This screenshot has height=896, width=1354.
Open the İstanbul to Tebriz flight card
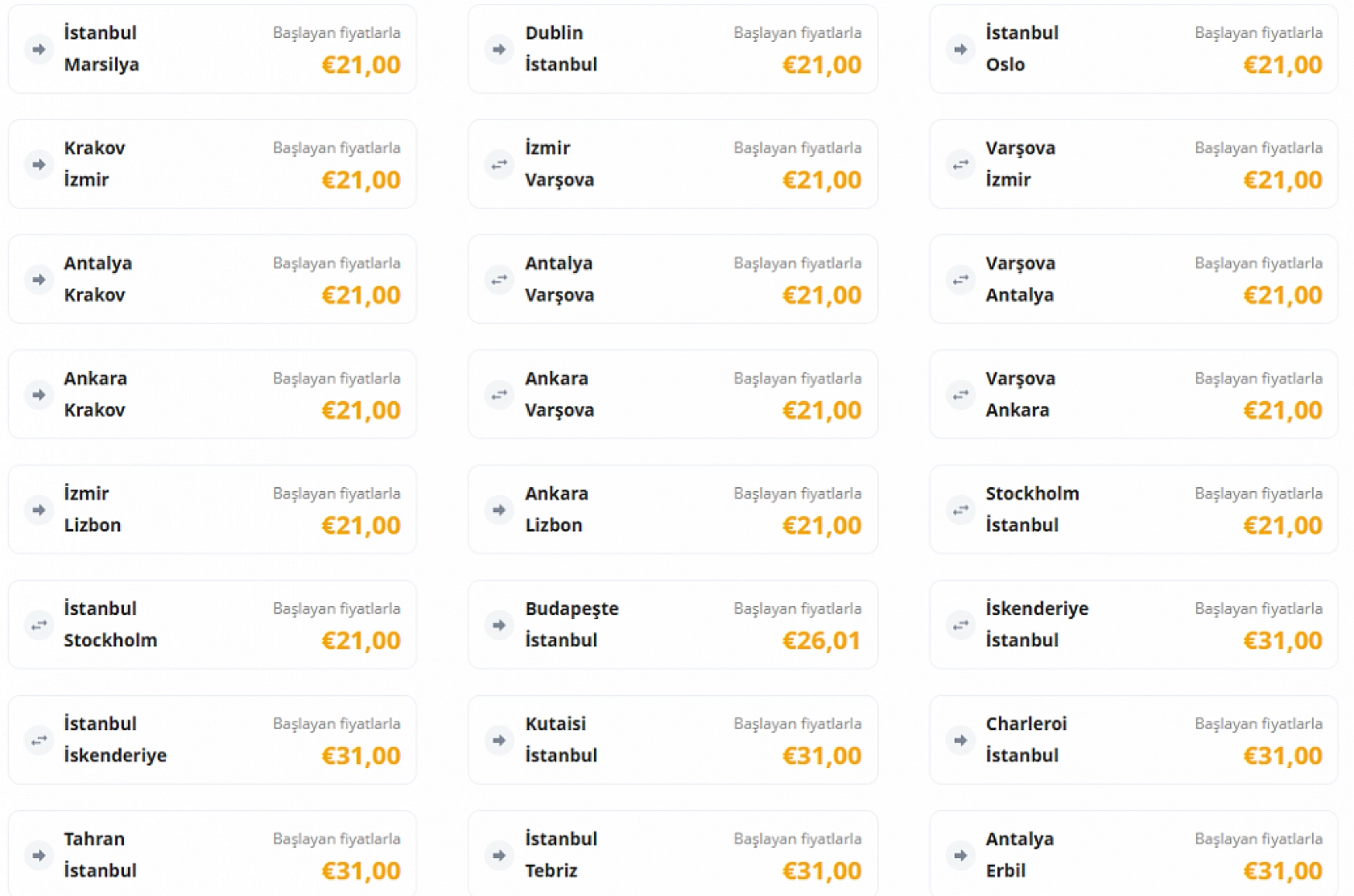tap(672, 855)
